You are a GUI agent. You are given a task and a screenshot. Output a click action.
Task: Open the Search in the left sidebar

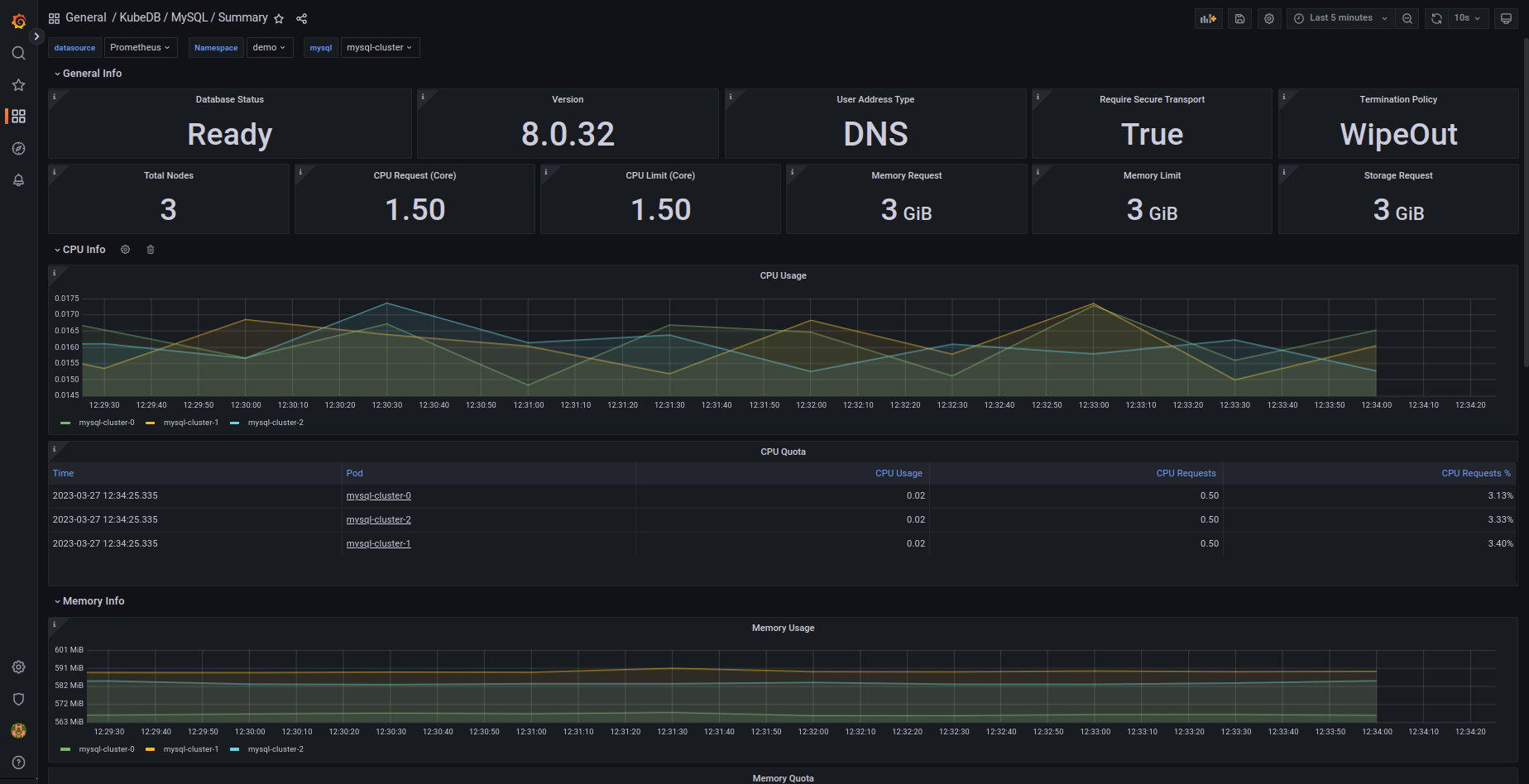pos(18,52)
